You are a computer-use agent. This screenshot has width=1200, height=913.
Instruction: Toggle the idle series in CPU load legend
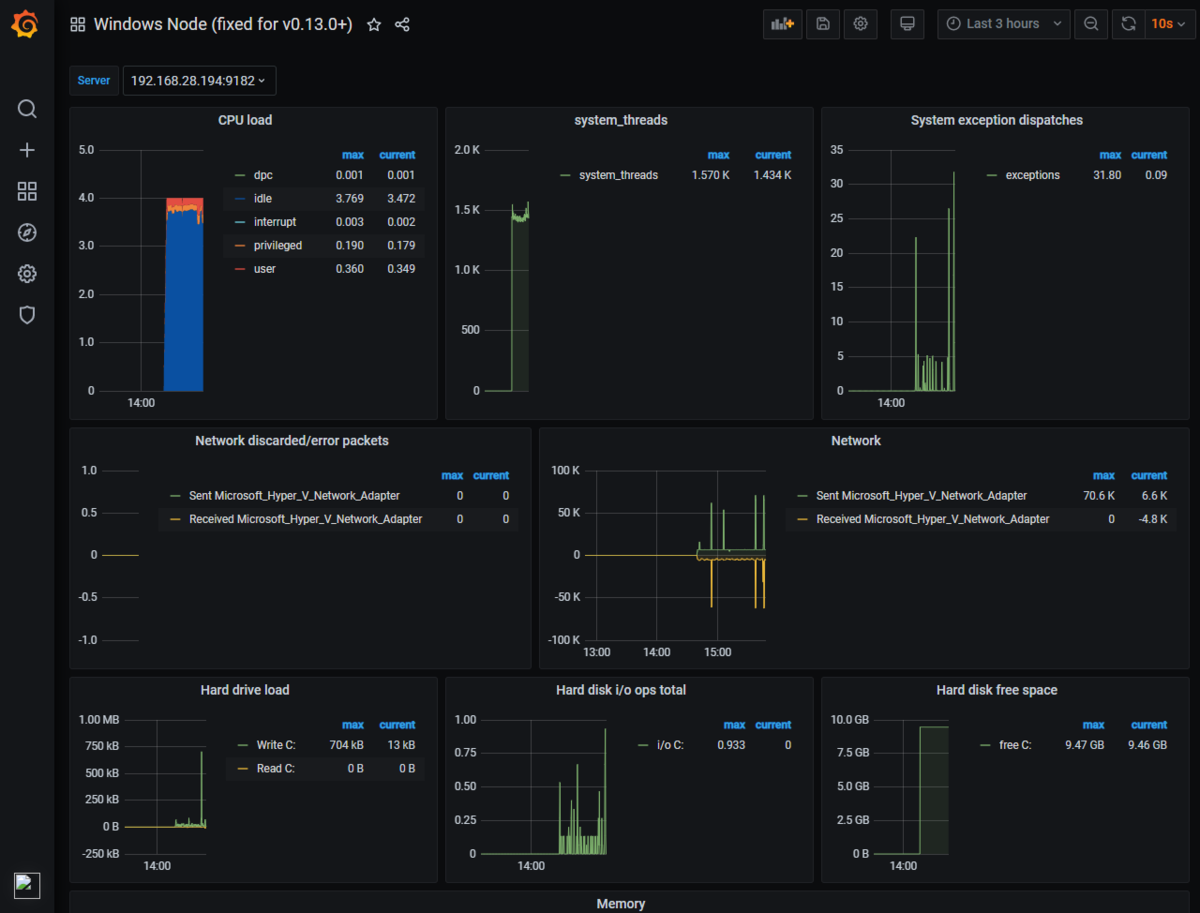coord(263,199)
